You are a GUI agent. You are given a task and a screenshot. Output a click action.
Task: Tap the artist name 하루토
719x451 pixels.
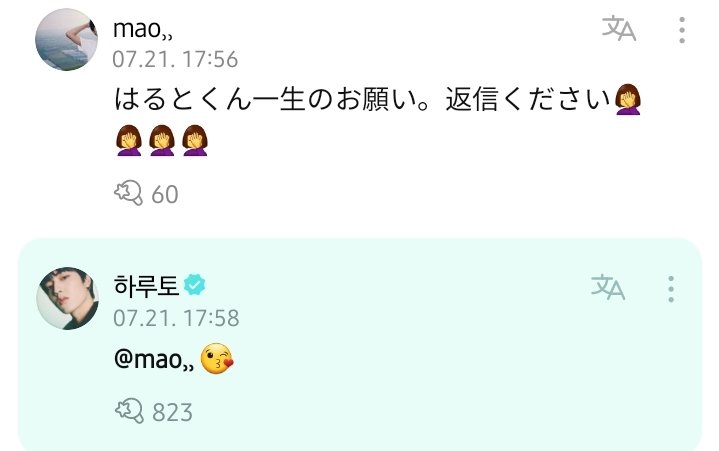(x=146, y=285)
